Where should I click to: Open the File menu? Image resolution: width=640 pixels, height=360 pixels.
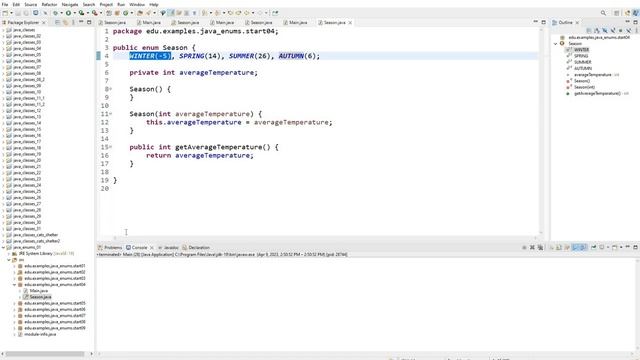(x=5, y=4)
